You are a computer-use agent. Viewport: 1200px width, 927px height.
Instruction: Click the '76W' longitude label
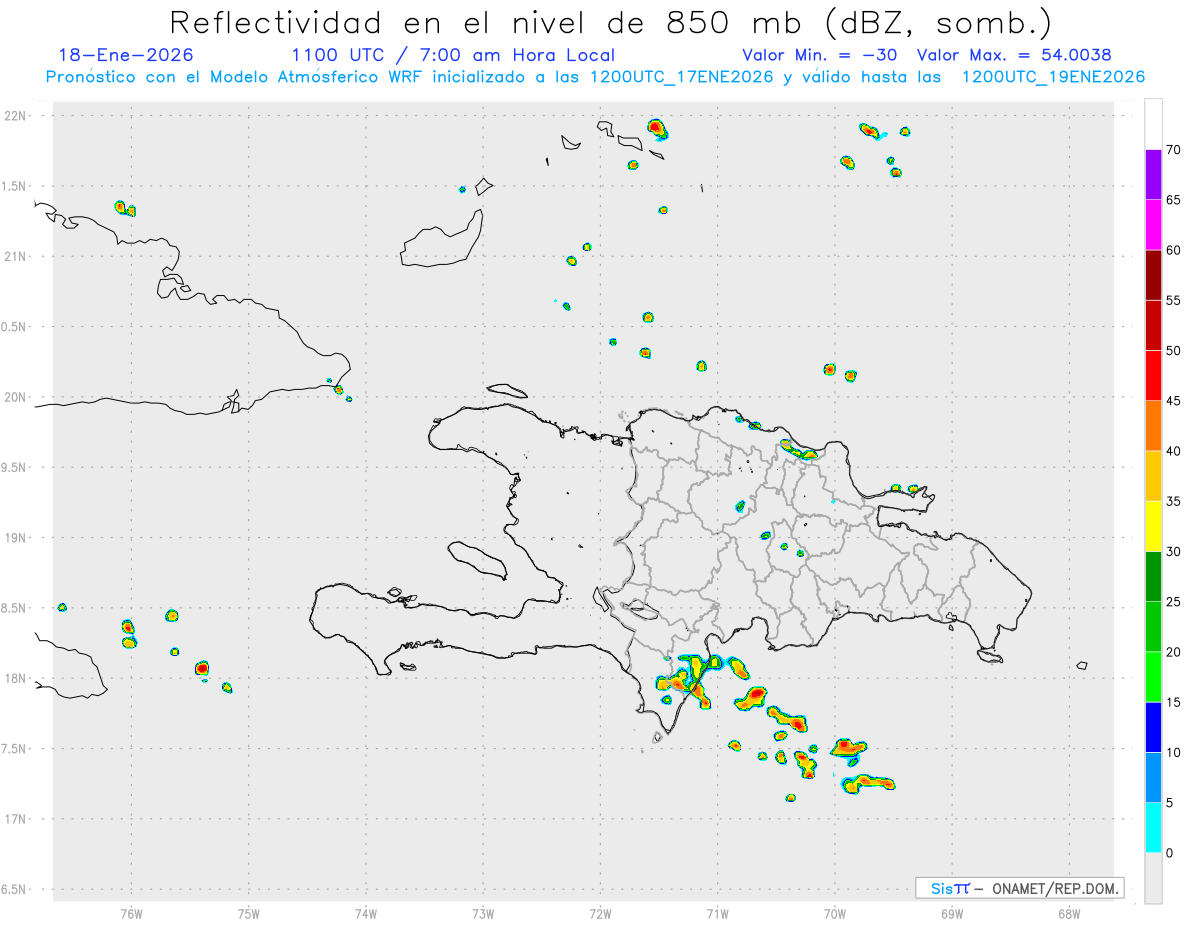point(131,913)
